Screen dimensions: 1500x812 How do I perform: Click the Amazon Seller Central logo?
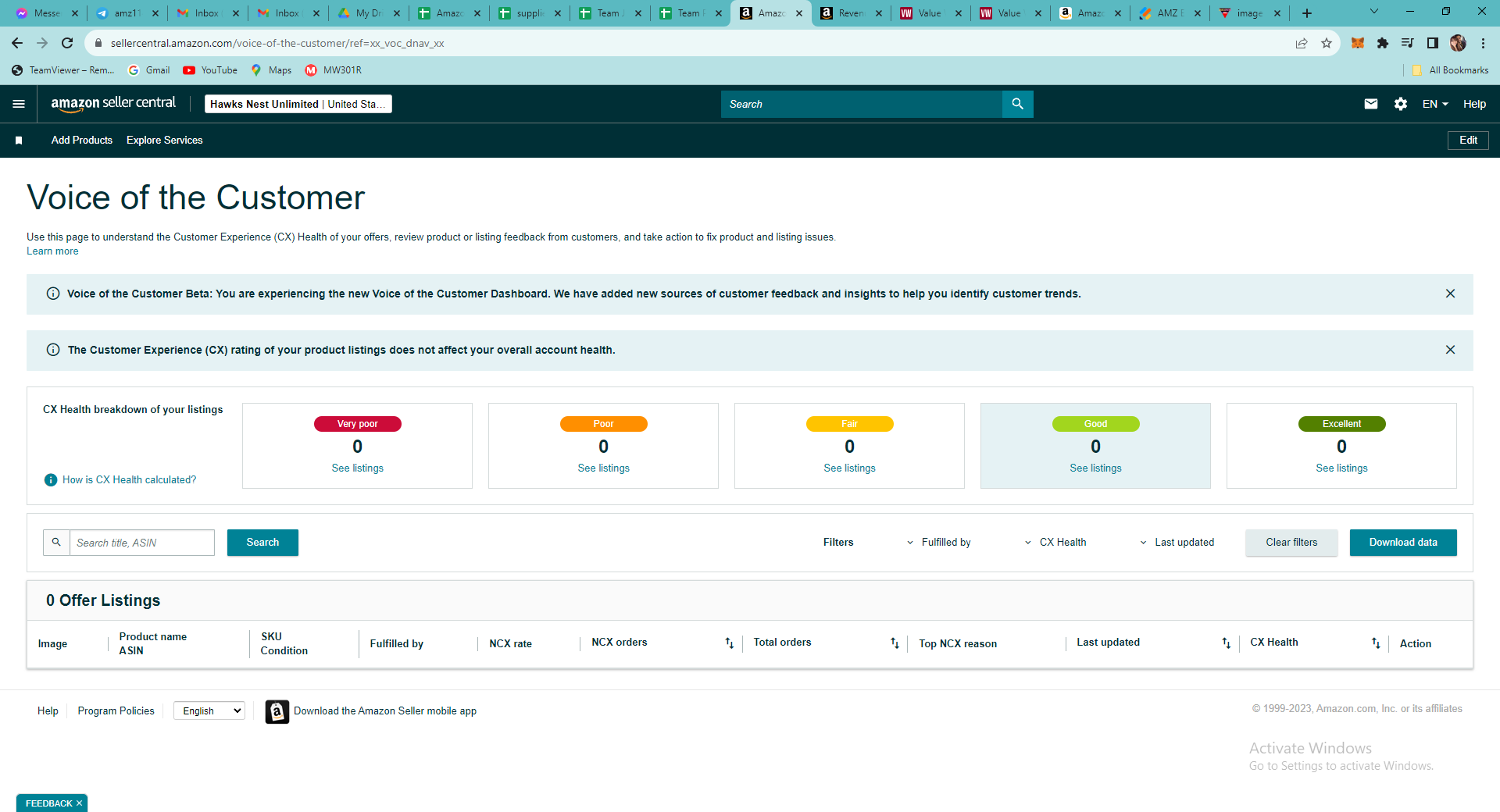(113, 104)
